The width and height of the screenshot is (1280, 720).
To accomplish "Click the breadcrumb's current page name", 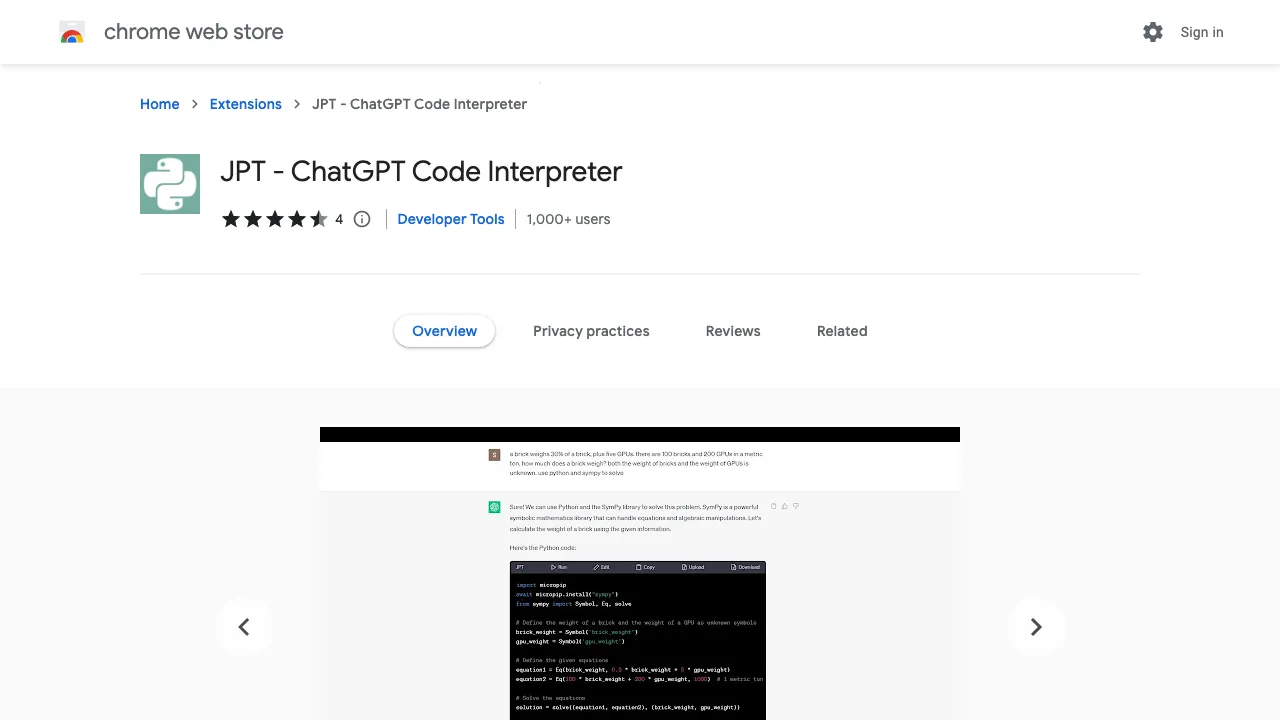I will coord(420,104).
